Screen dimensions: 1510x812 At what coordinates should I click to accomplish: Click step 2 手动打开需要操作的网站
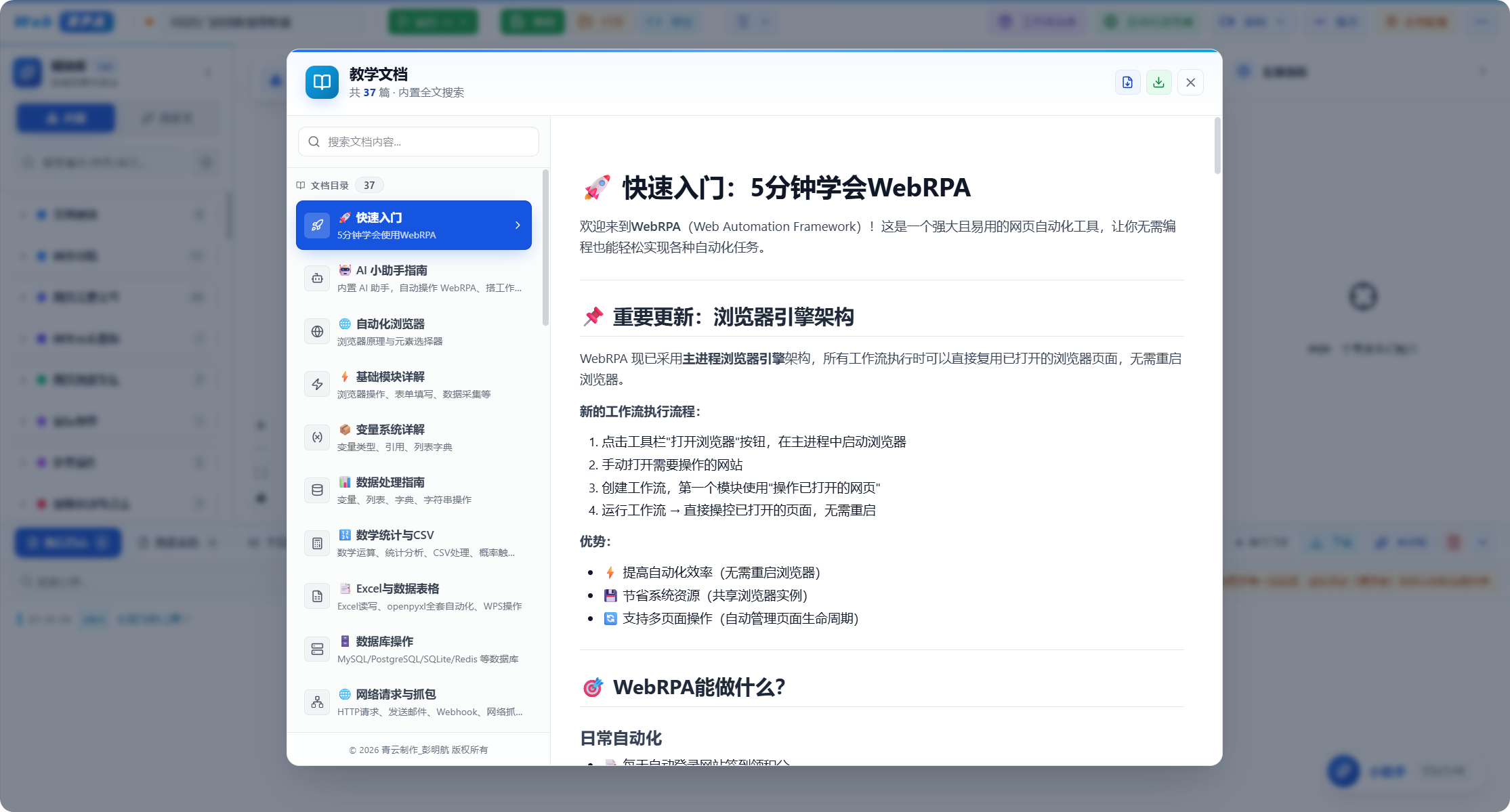(x=672, y=465)
